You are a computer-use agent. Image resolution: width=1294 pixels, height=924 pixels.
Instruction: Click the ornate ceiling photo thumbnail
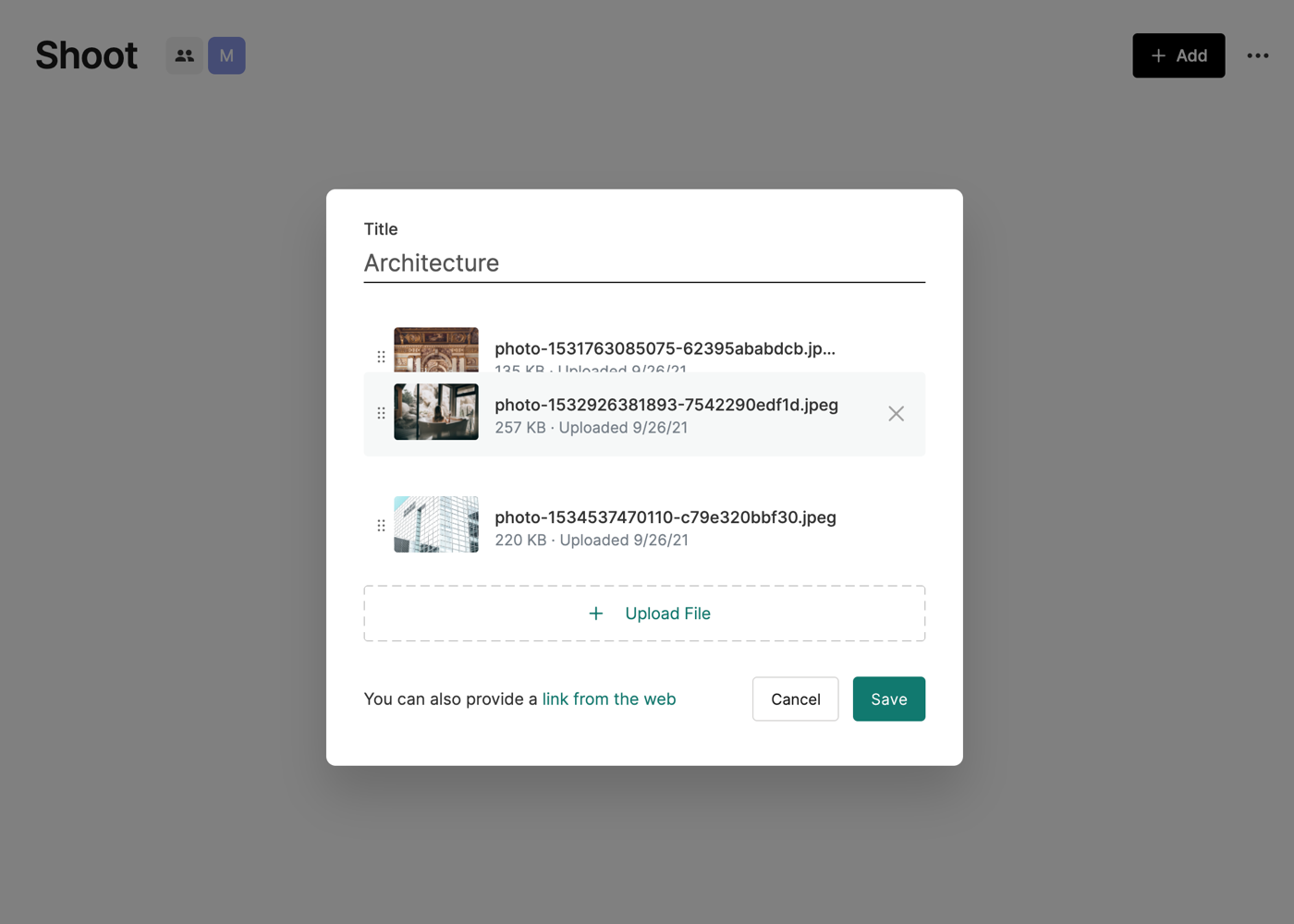(x=436, y=349)
